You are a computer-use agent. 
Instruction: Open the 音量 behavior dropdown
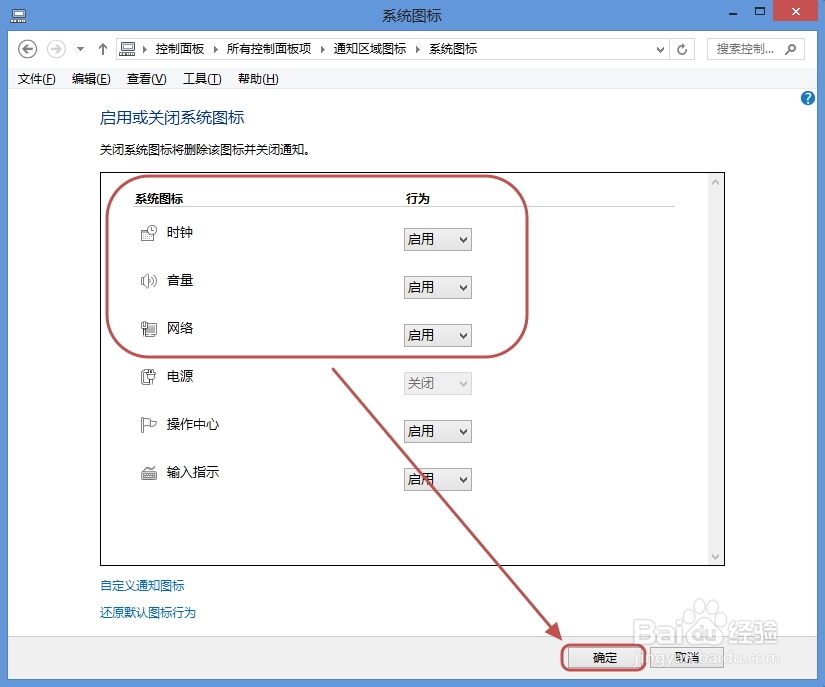pyautogui.click(x=438, y=287)
